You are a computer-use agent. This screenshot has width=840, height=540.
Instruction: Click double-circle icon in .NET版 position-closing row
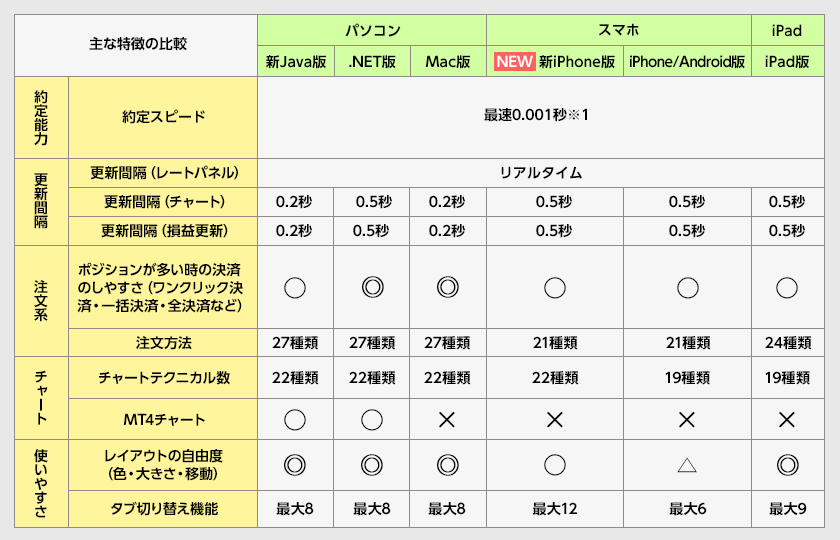372,288
